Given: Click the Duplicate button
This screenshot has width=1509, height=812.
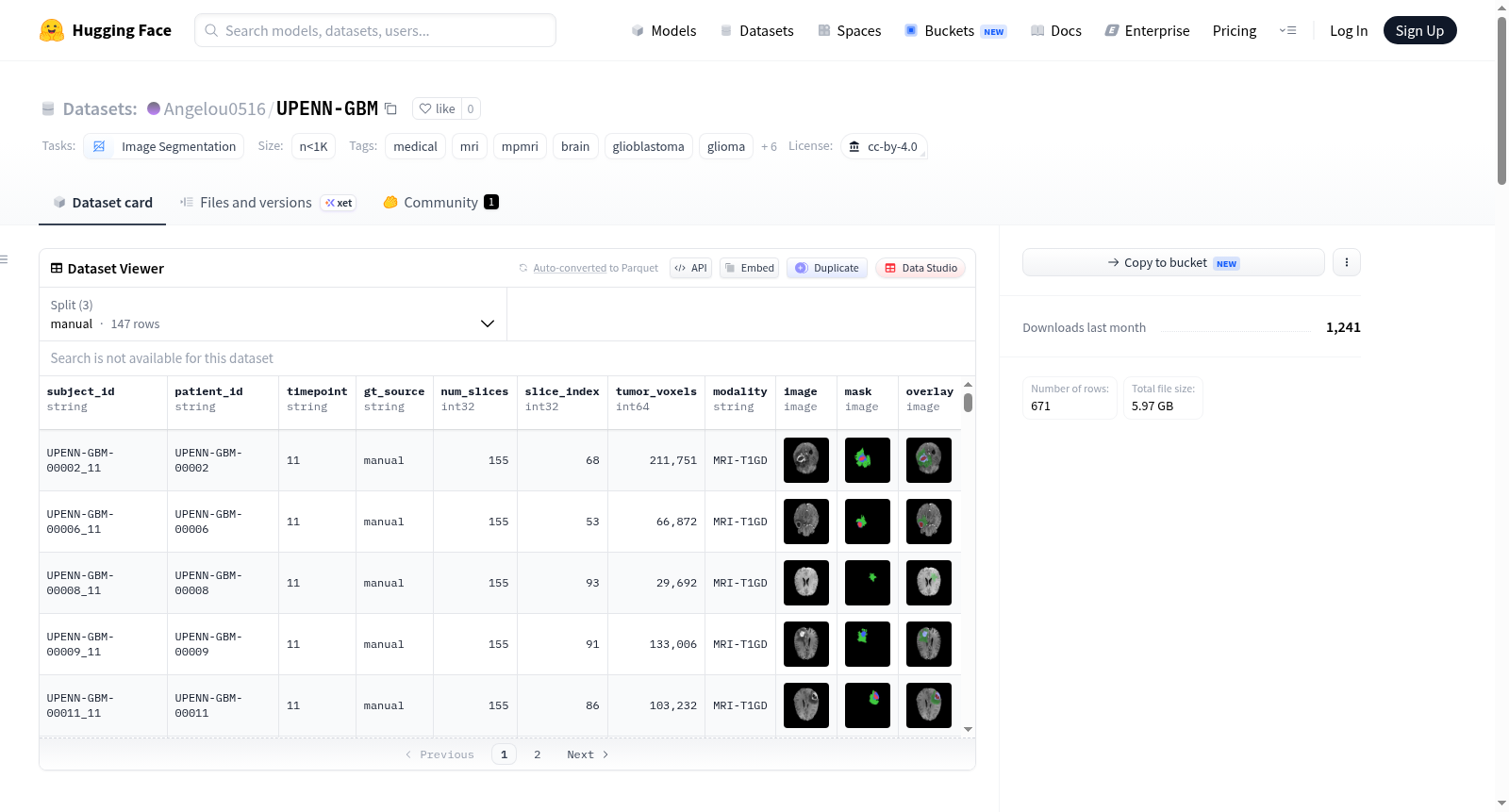Looking at the screenshot, I should click(x=826, y=268).
